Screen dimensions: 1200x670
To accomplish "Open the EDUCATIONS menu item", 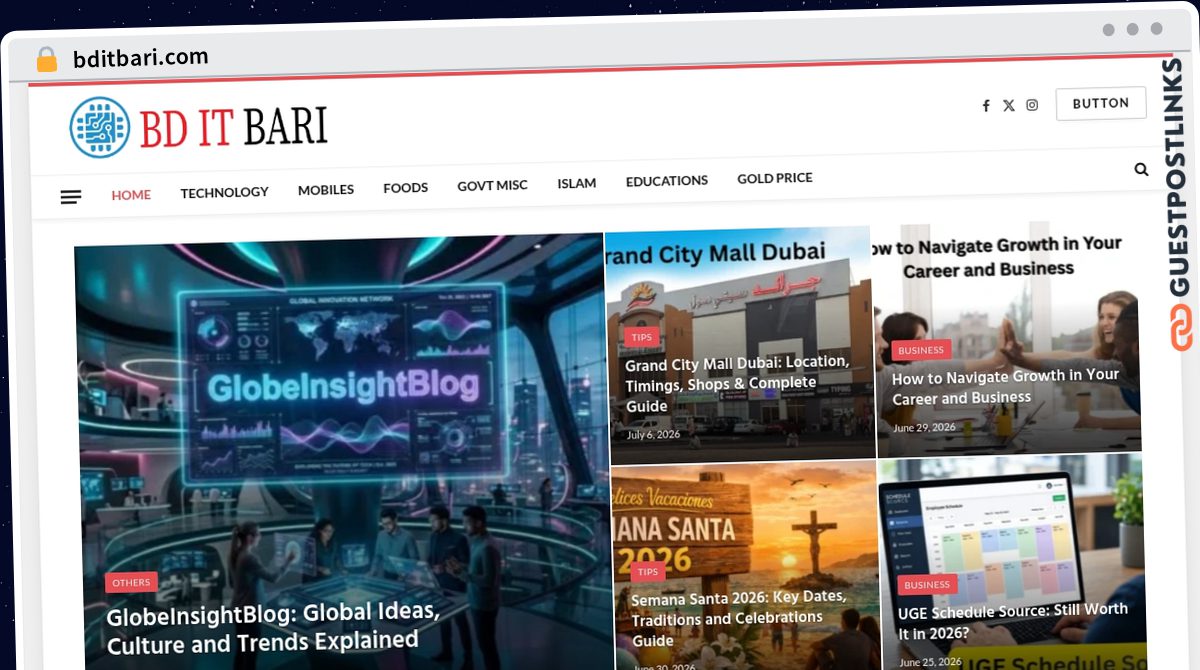I will 667,181.
